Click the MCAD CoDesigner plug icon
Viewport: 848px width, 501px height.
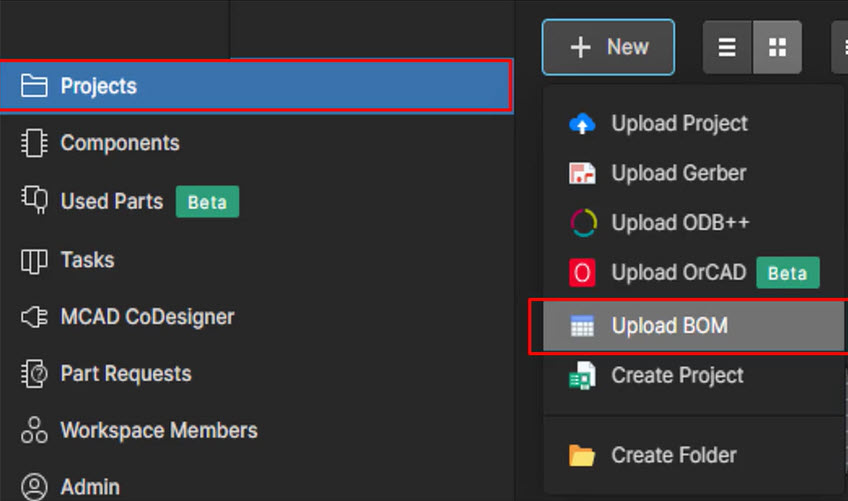tap(35, 317)
